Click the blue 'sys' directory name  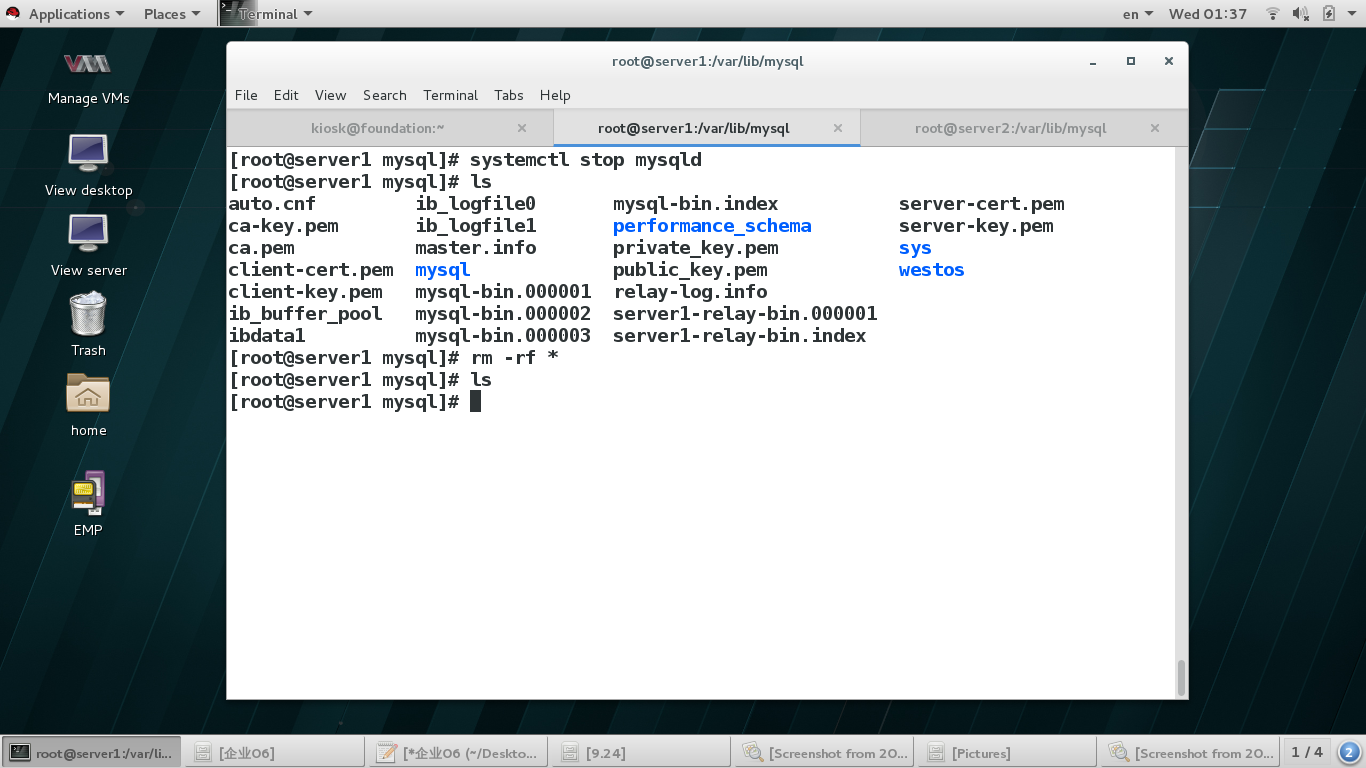[915, 248]
